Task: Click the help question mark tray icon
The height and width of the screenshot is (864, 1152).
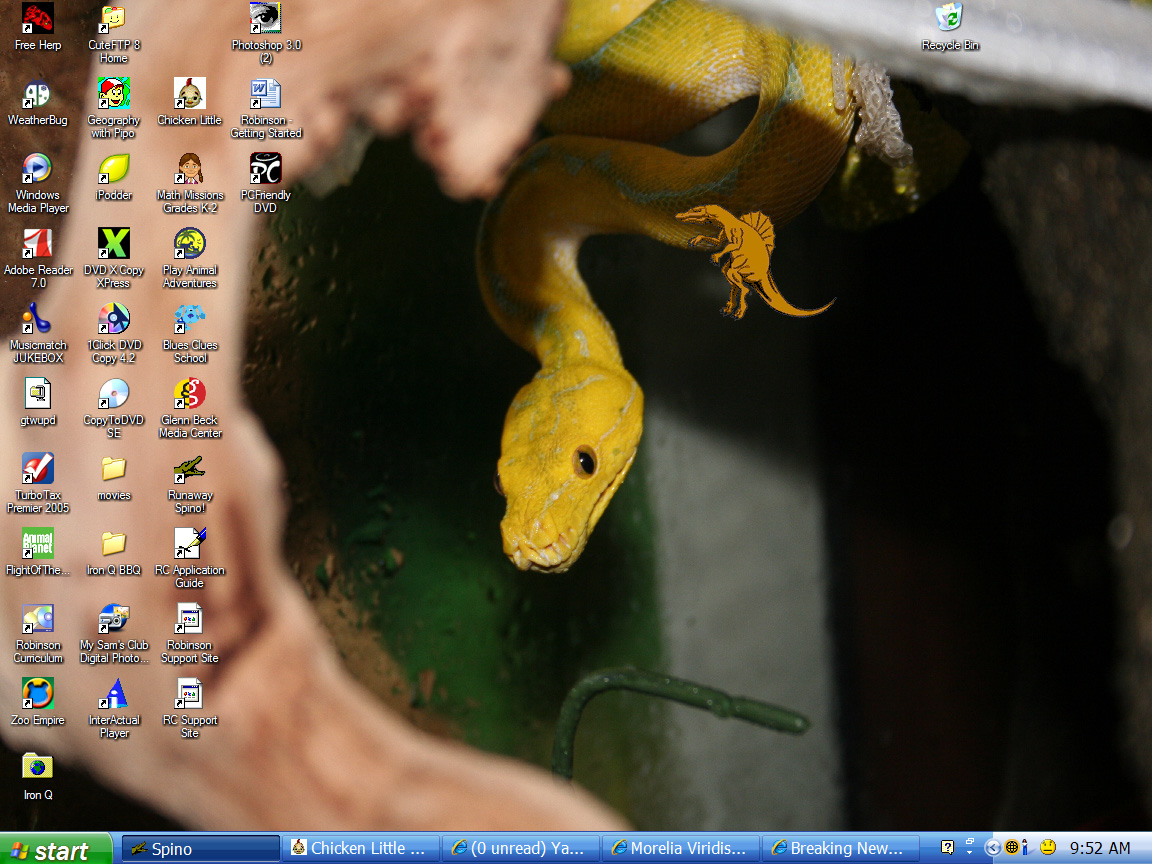Action: point(947,847)
